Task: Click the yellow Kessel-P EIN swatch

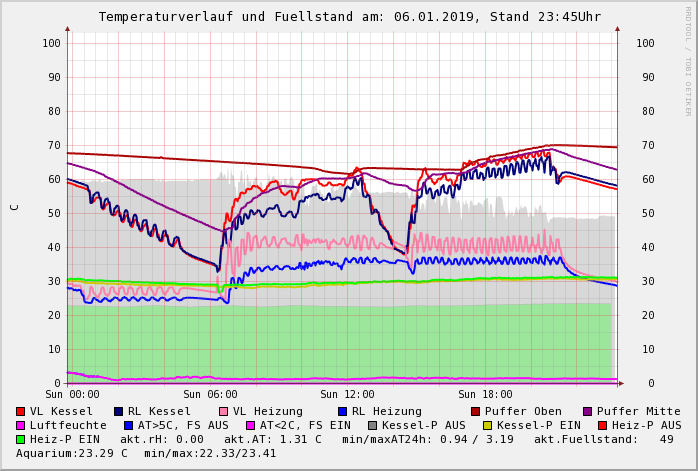Action: point(489,426)
